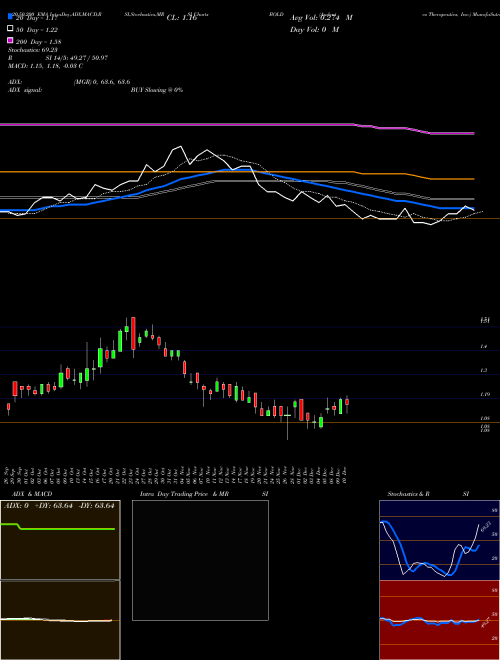The height and width of the screenshot is (660, 500).
Task: Click the tallest red candlestick at the peak
Action: coord(133,333)
